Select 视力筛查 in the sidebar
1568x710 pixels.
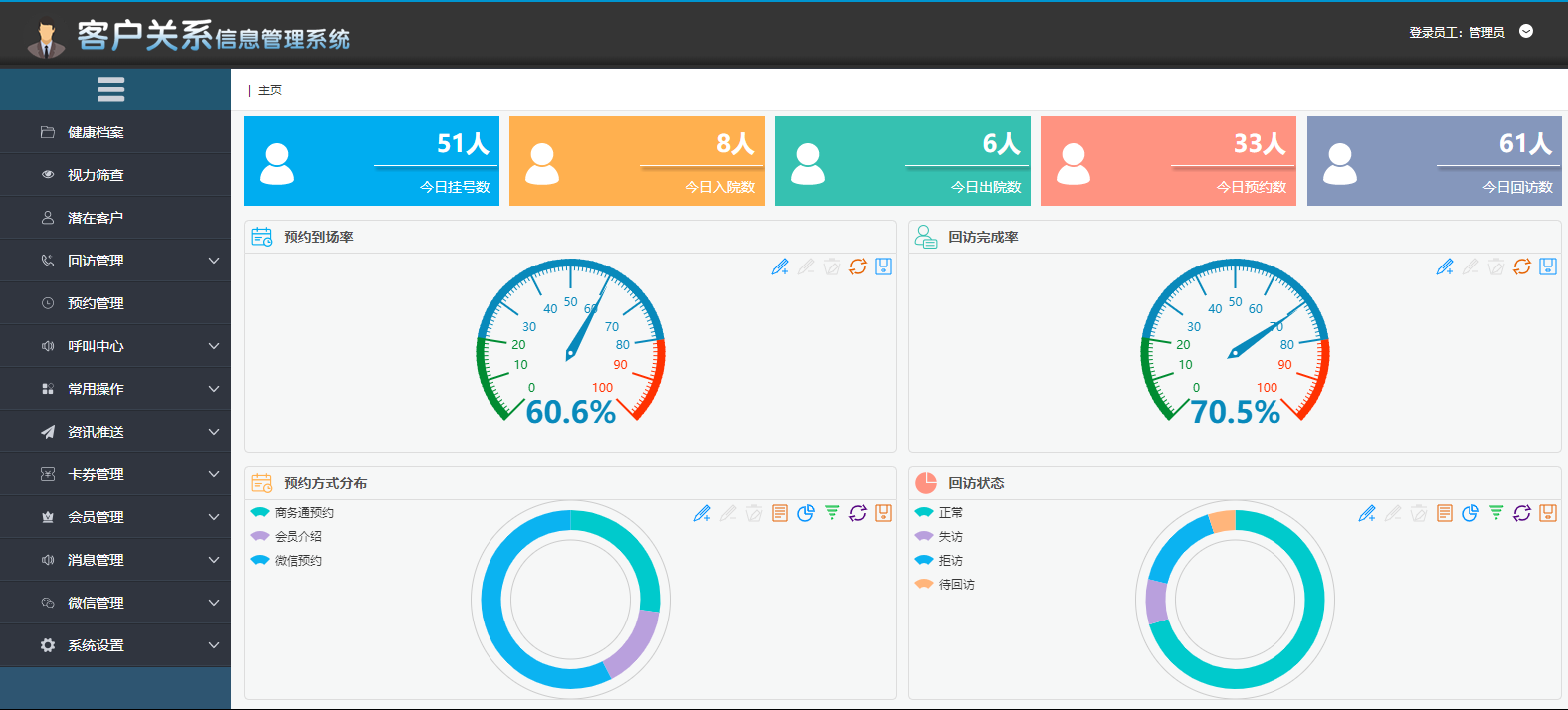pyautogui.click(x=96, y=175)
